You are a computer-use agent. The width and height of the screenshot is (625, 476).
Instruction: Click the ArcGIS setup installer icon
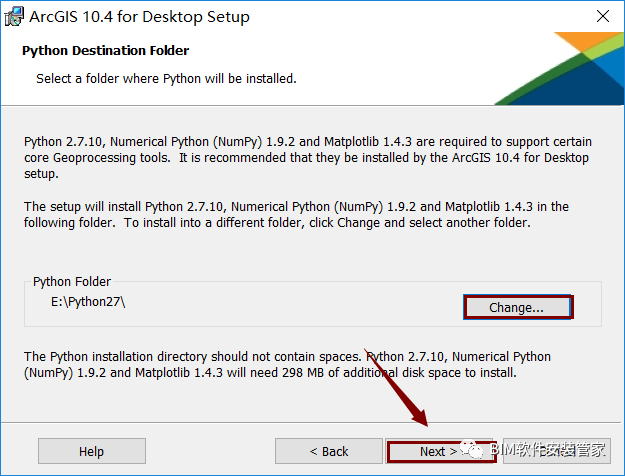(14, 17)
